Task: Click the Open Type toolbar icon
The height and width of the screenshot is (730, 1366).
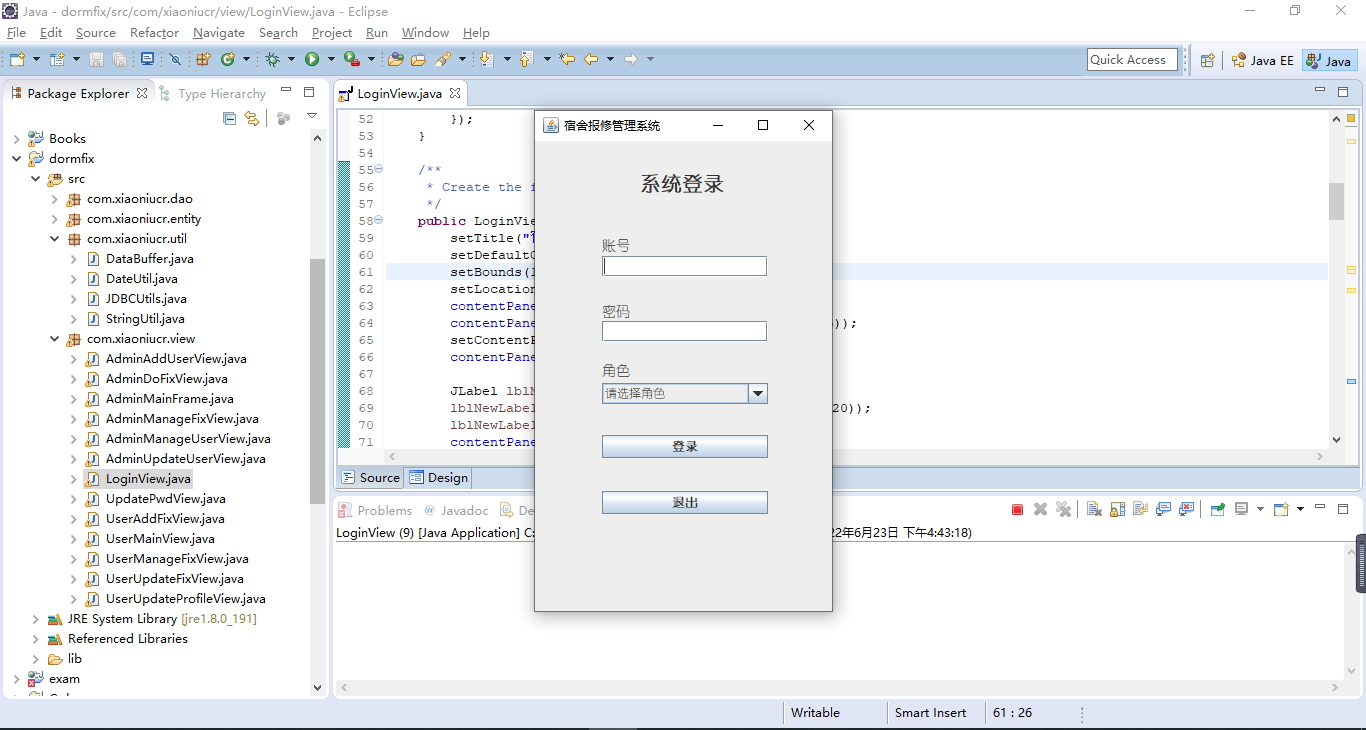Action: click(x=395, y=59)
